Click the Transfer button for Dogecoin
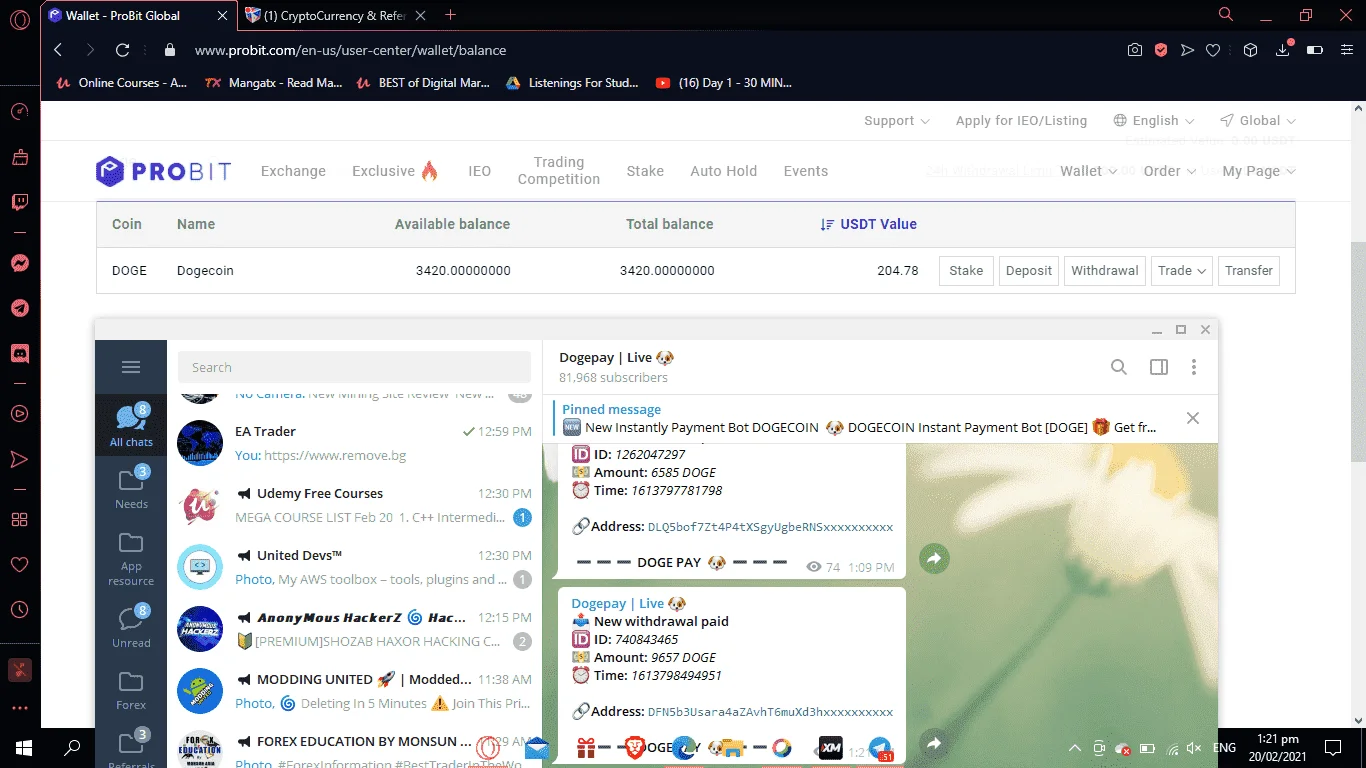Image resolution: width=1366 pixels, height=768 pixels. [1249, 270]
